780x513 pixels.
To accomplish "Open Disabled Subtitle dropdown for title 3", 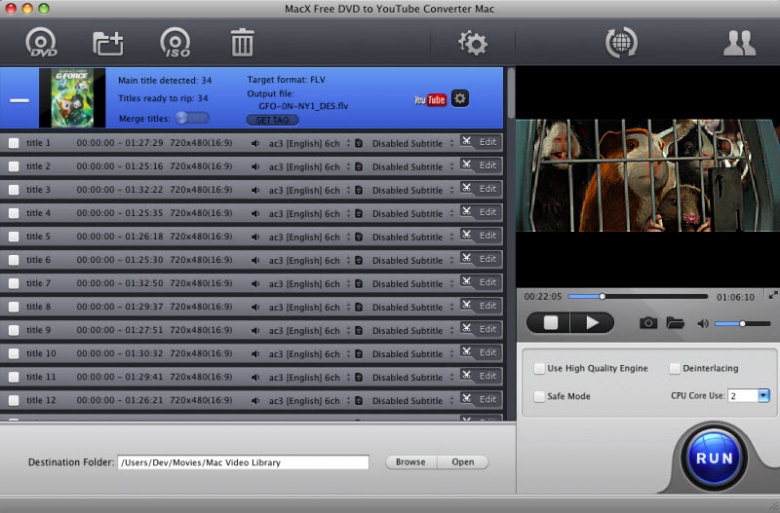I will pyautogui.click(x=451, y=190).
